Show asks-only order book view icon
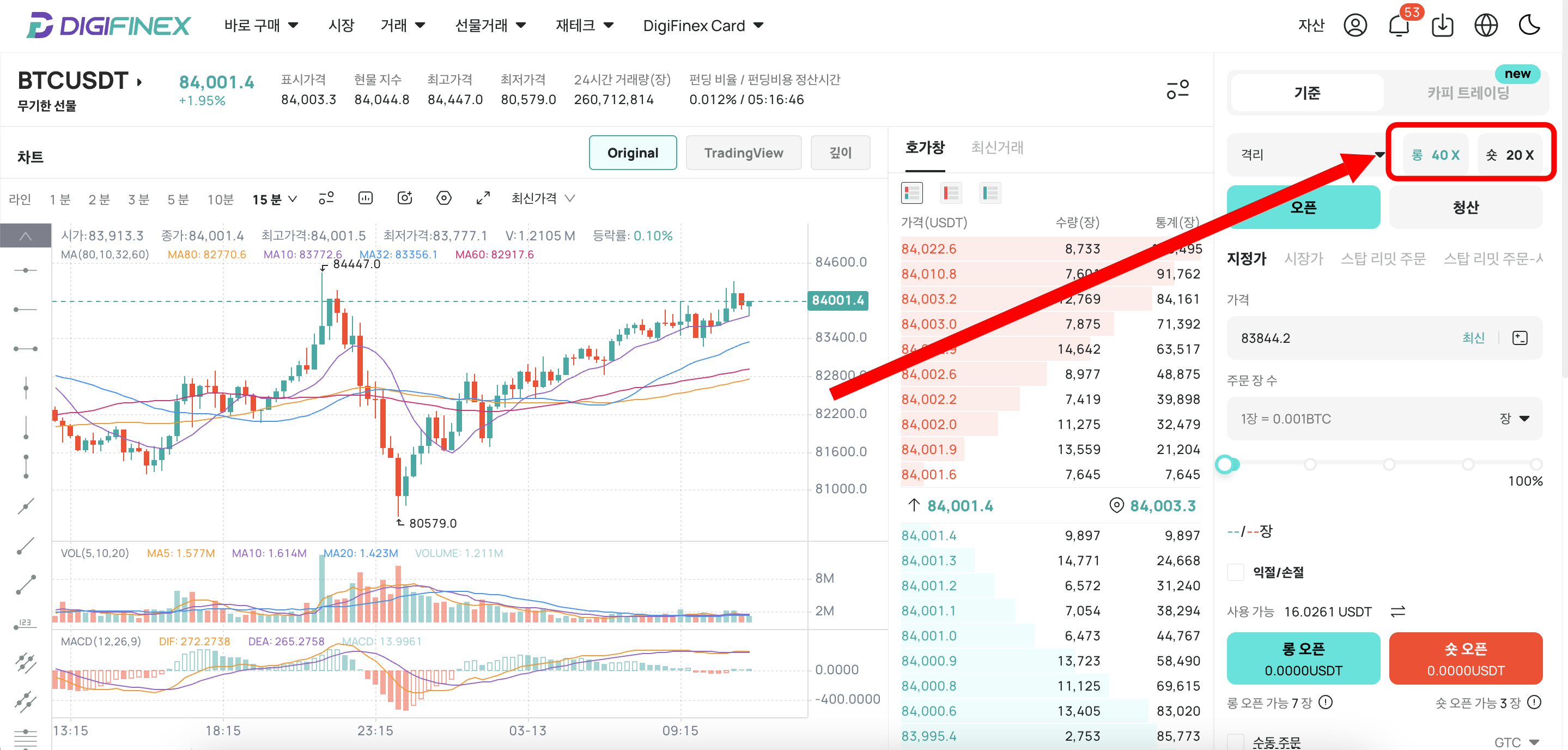Viewport: 1568px width, 750px height. 951,193
